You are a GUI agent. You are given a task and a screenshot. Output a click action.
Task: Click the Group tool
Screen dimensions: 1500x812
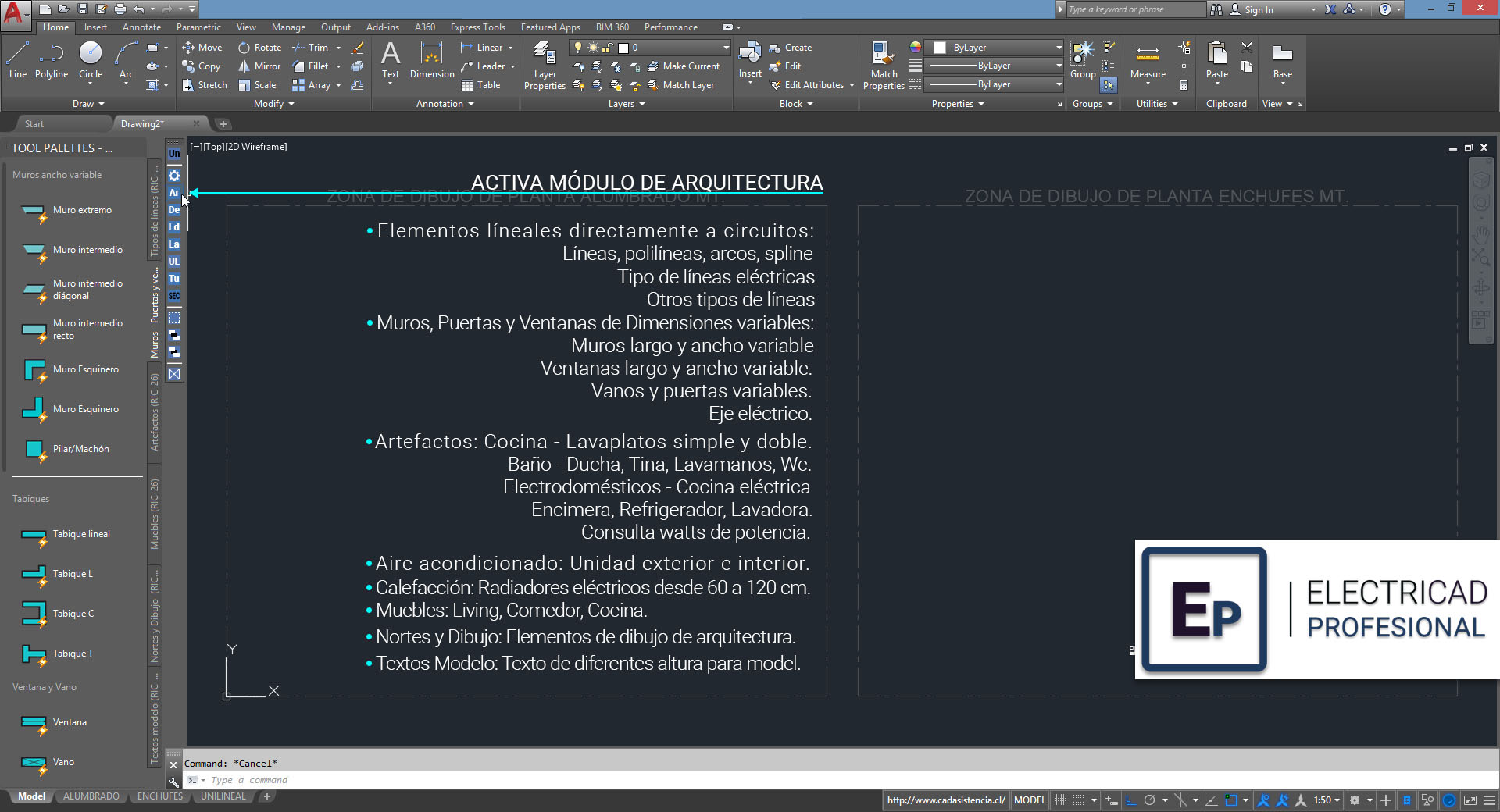[1083, 60]
